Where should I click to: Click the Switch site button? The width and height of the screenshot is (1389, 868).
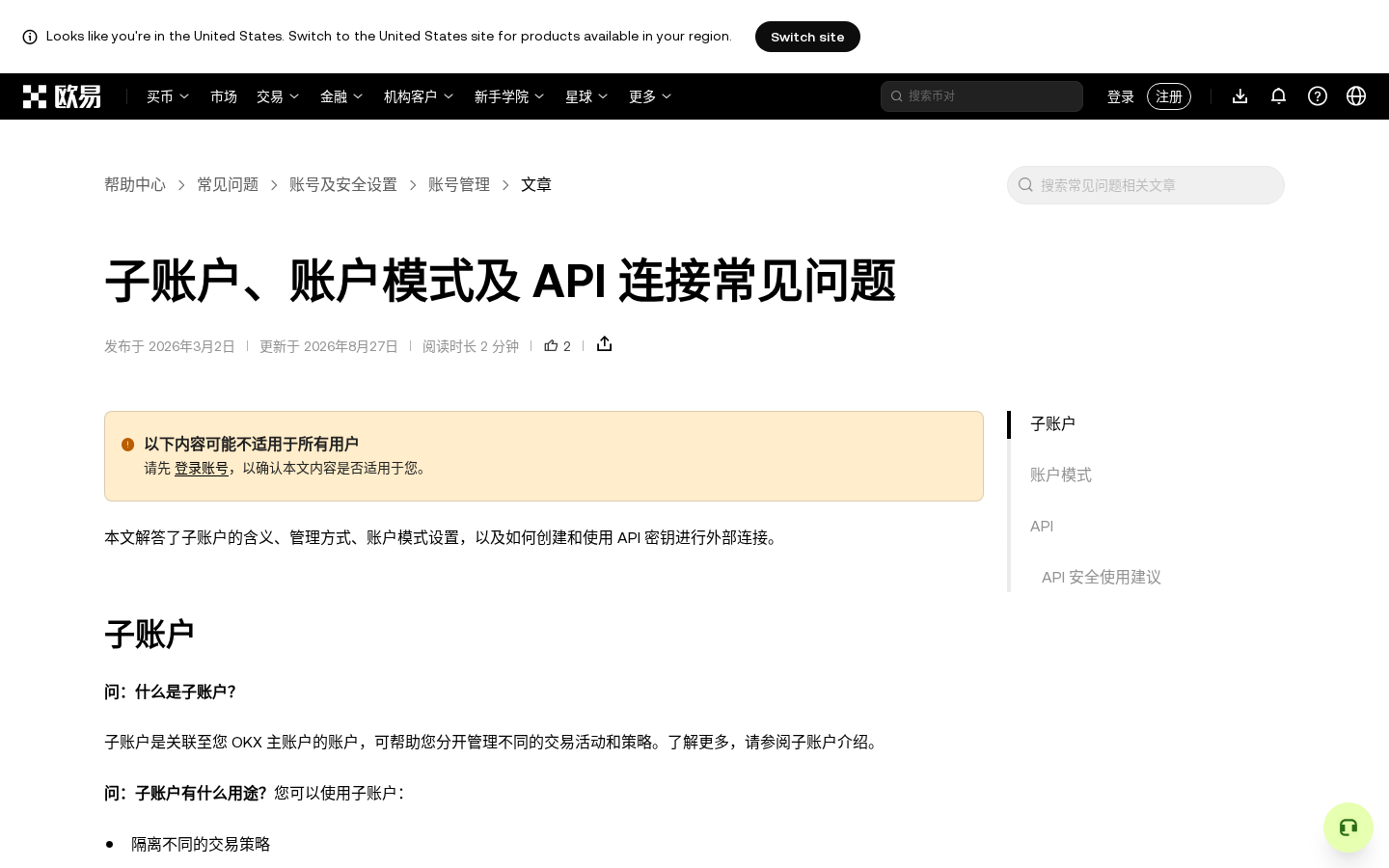coord(807,37)
